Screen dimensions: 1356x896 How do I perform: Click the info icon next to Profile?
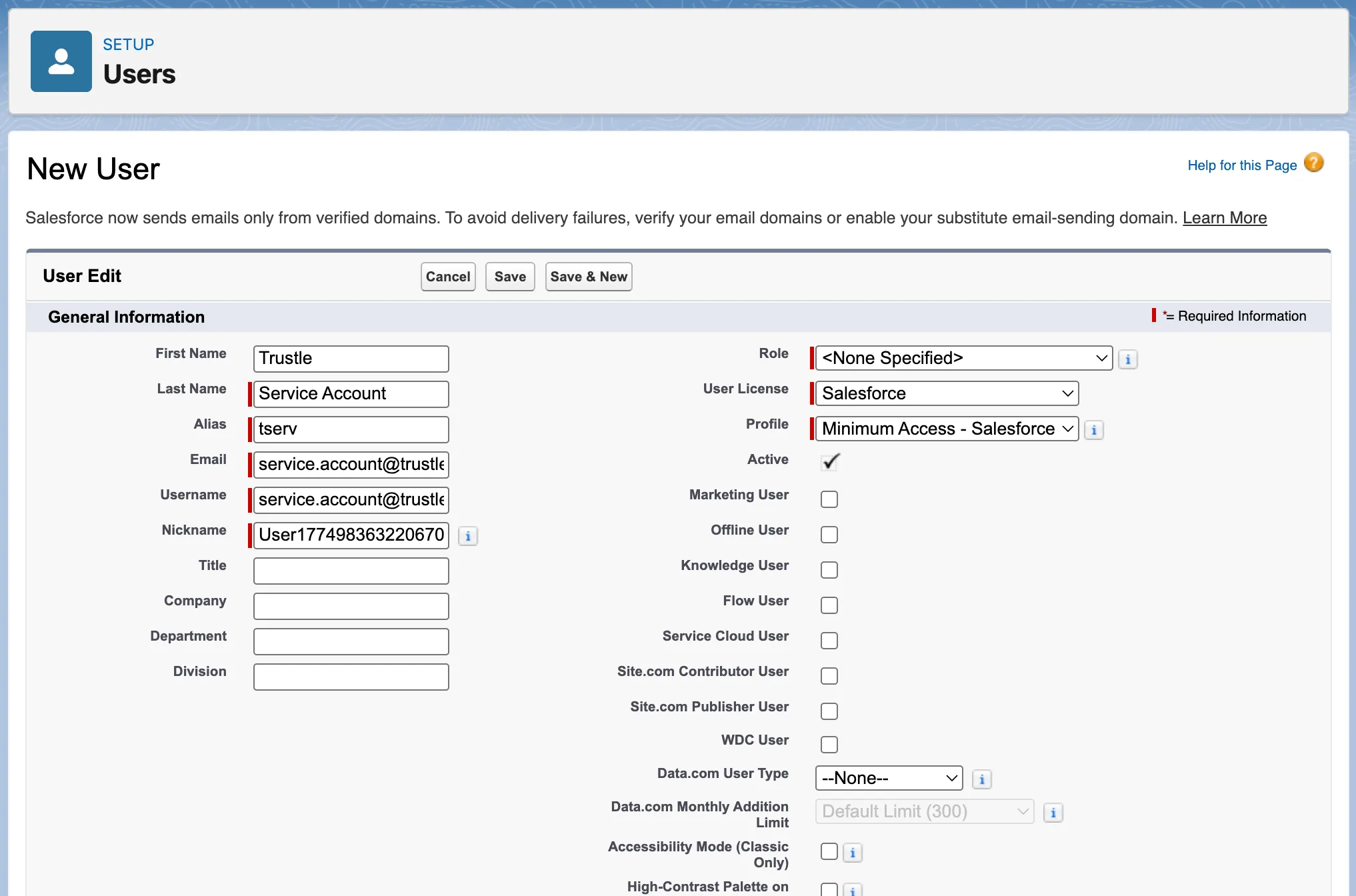click(x=1094, y=430)
